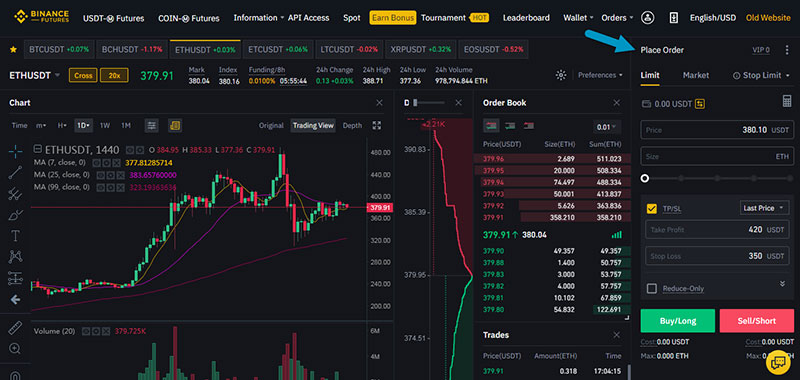
Task: Click the transfer icon next to 0.00 USDT
Action: click(x=699, y=104)
